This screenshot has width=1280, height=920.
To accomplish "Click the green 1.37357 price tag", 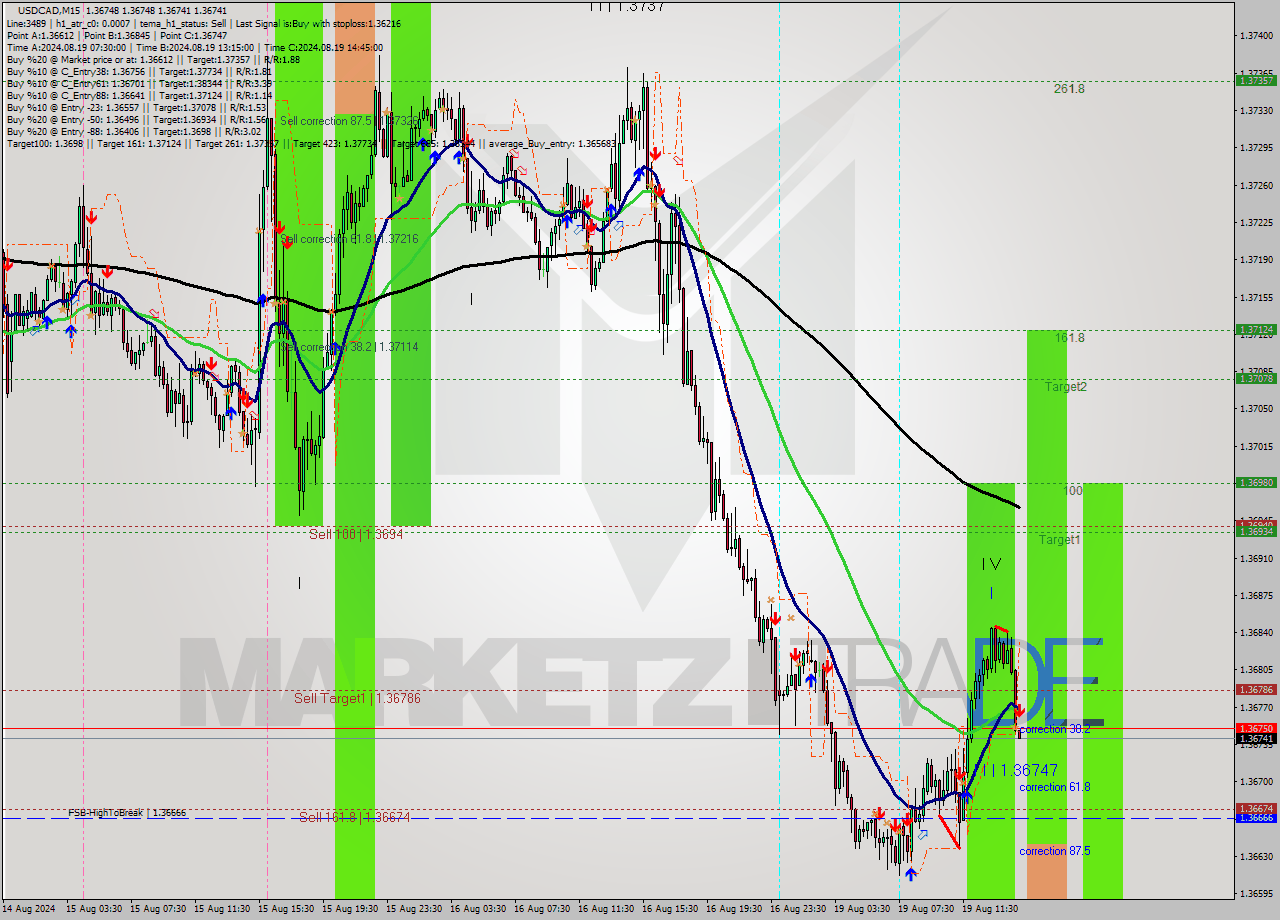I will pos(1255,80).
